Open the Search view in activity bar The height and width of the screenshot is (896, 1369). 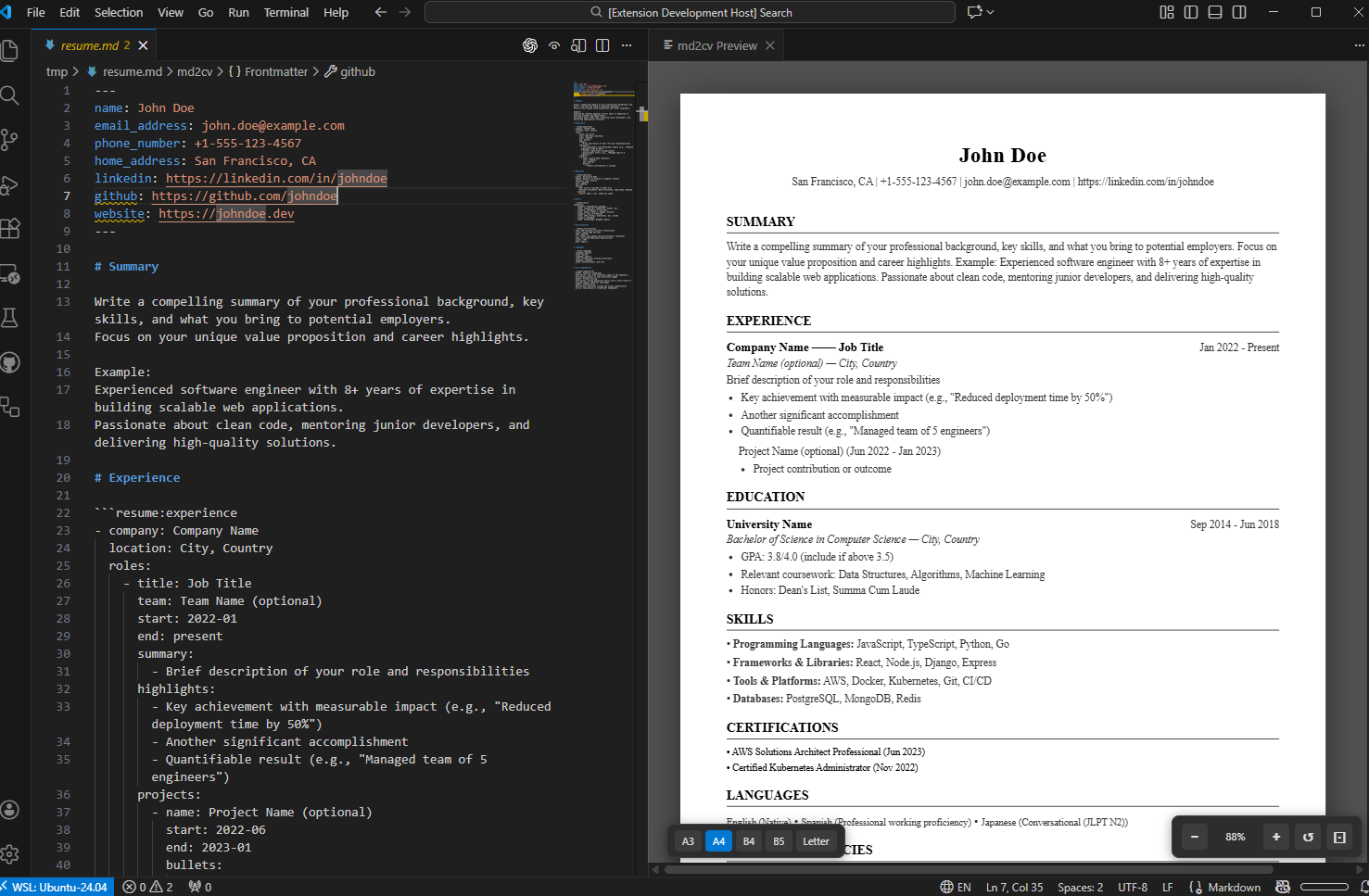tap(9, 95)
